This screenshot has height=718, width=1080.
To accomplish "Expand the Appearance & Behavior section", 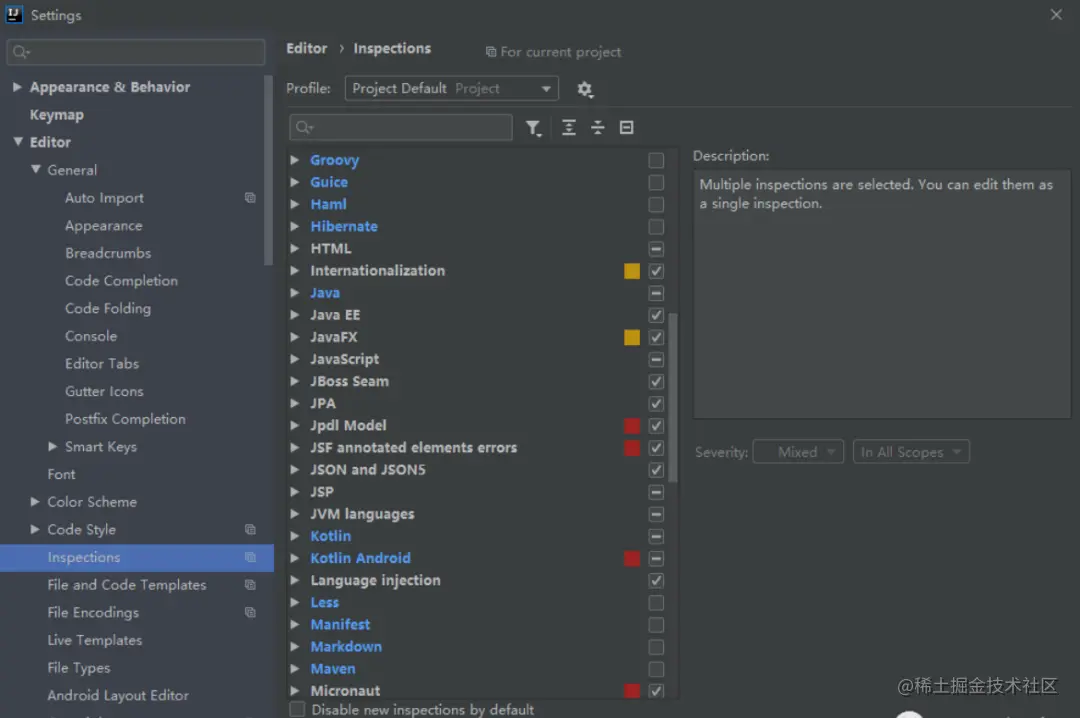I will click(17, 87).
